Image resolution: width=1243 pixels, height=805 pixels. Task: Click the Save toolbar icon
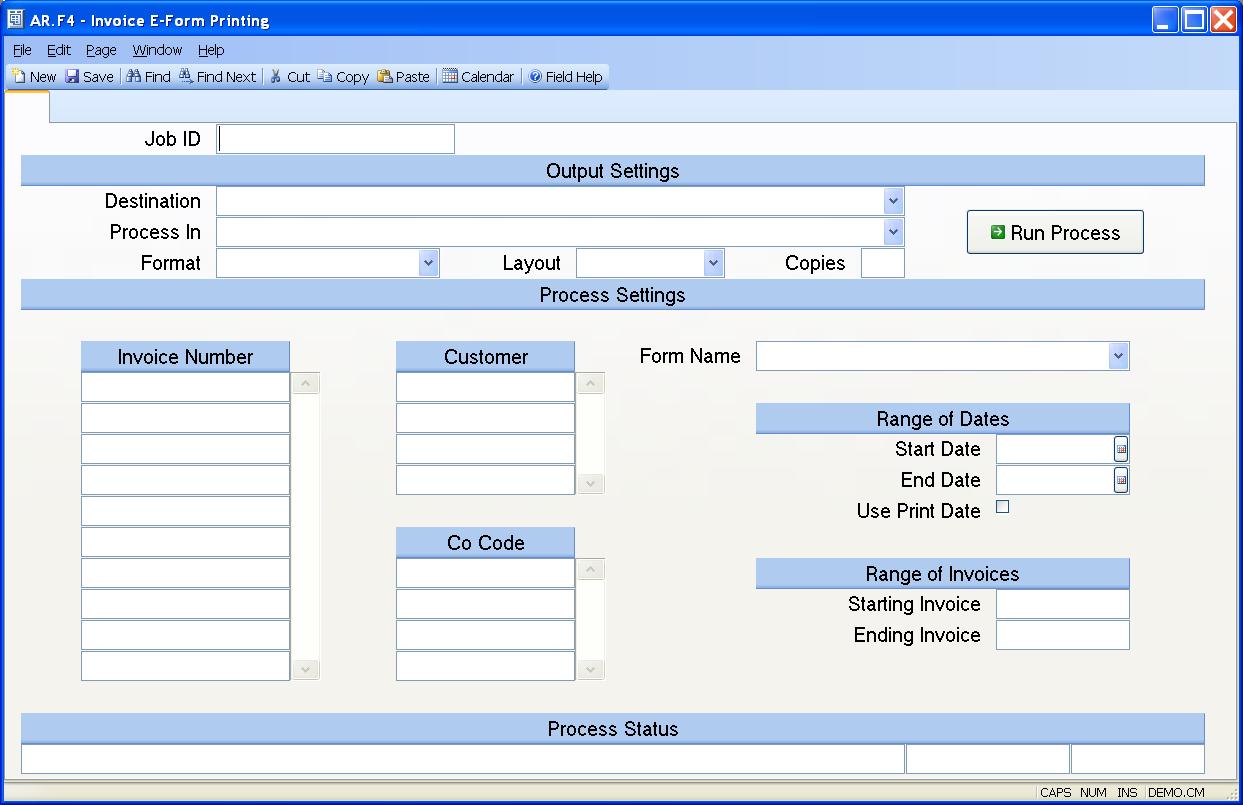coord(72,77)
